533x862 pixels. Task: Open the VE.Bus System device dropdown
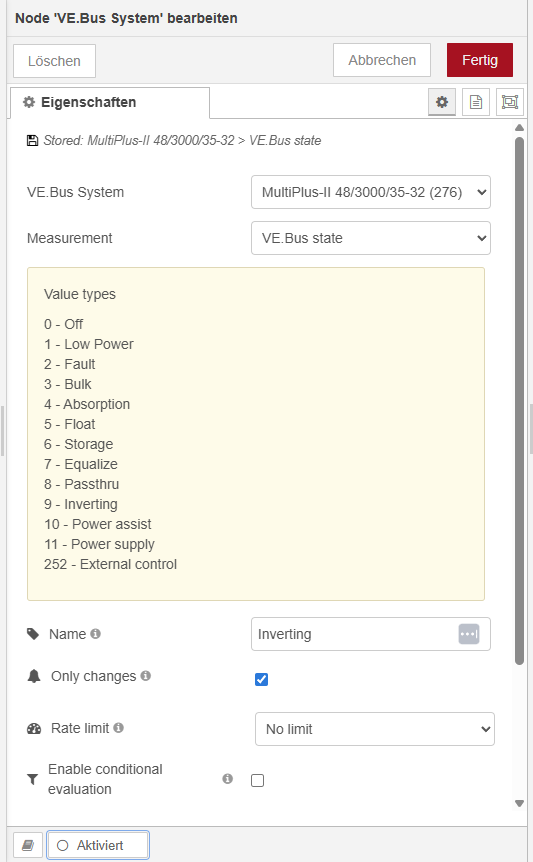371,192
